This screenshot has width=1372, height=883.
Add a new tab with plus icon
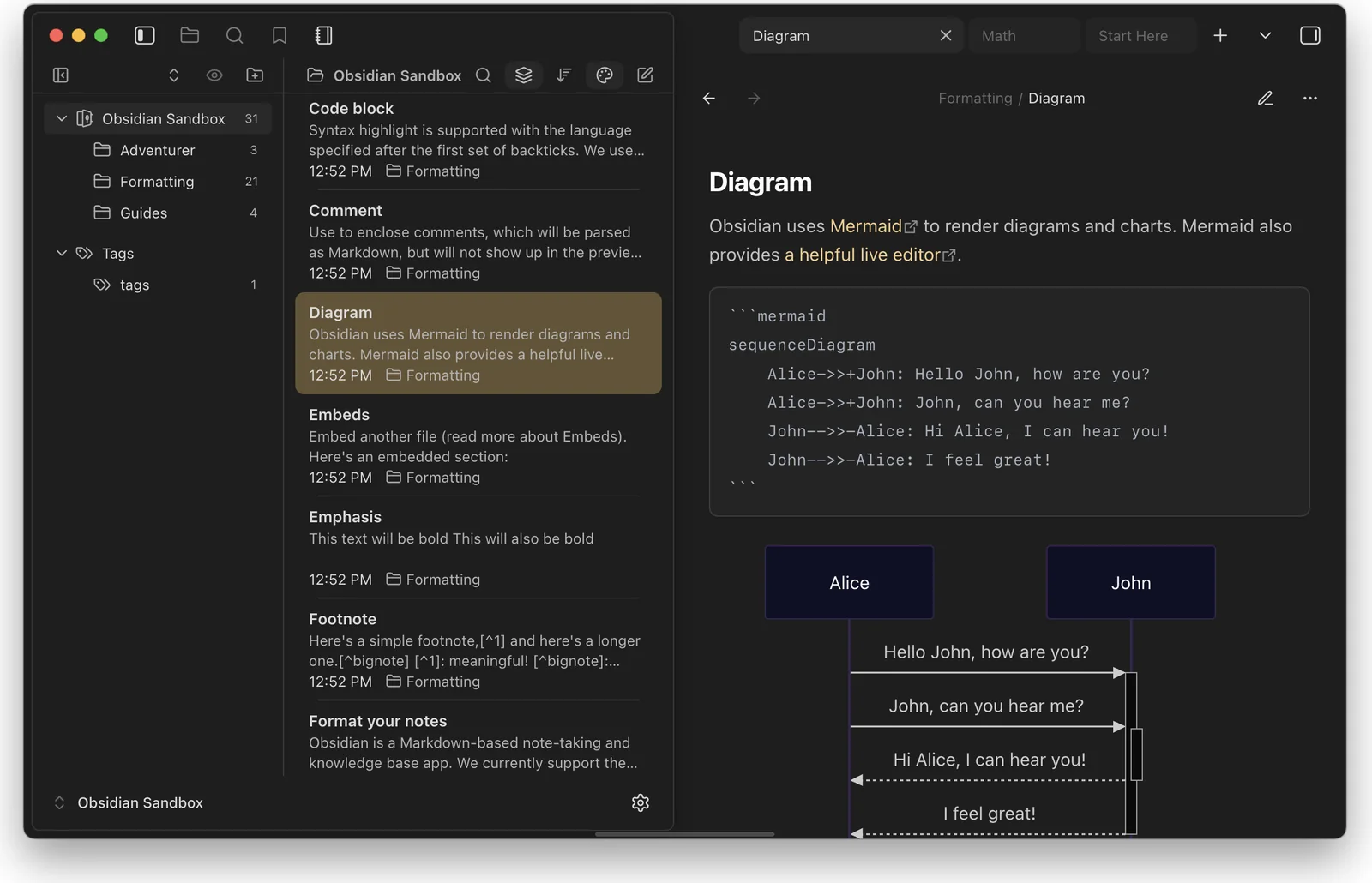click(x=1220, y=35)
